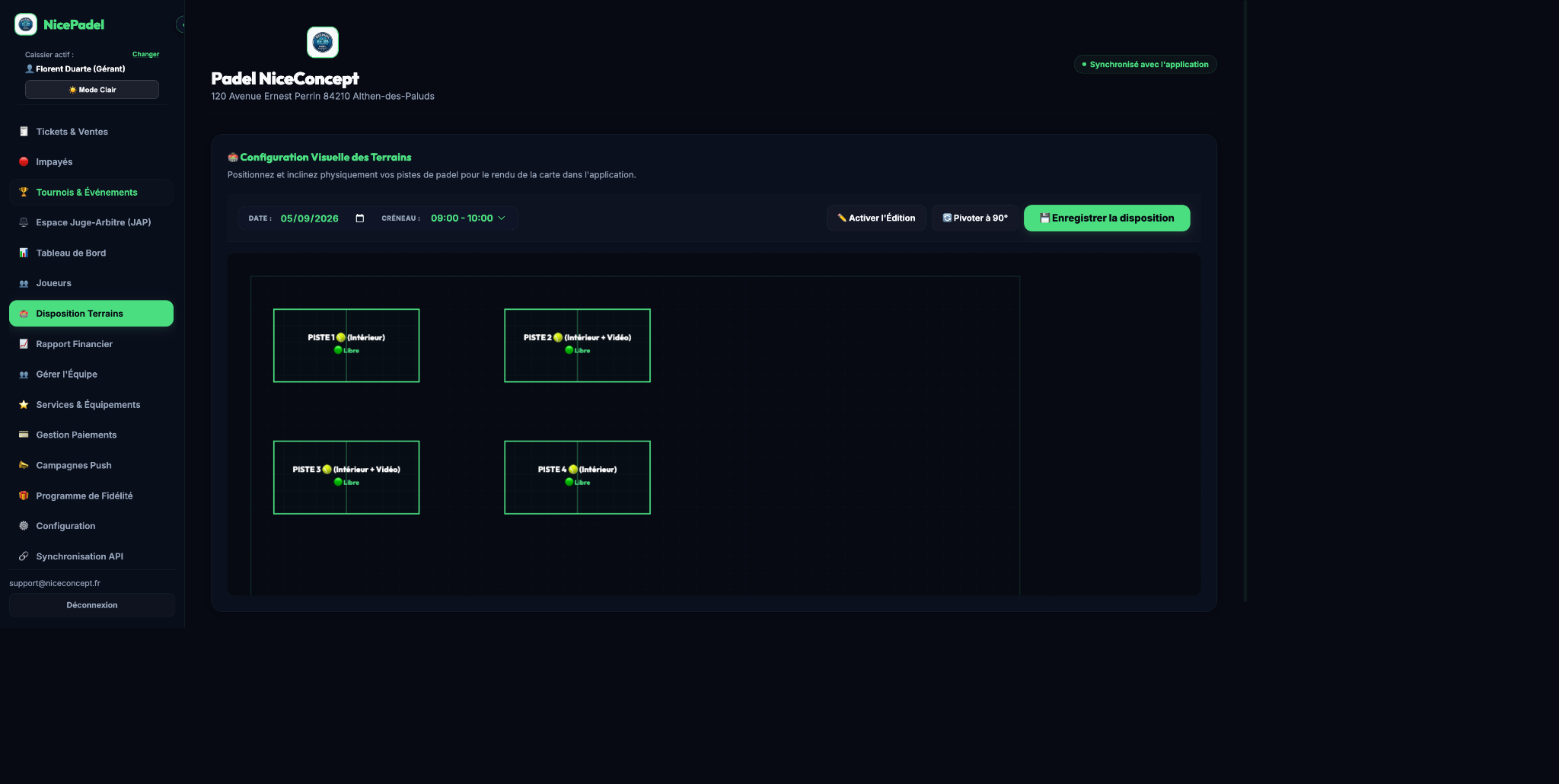Click Activer l'Édition button

coord(876,218)
